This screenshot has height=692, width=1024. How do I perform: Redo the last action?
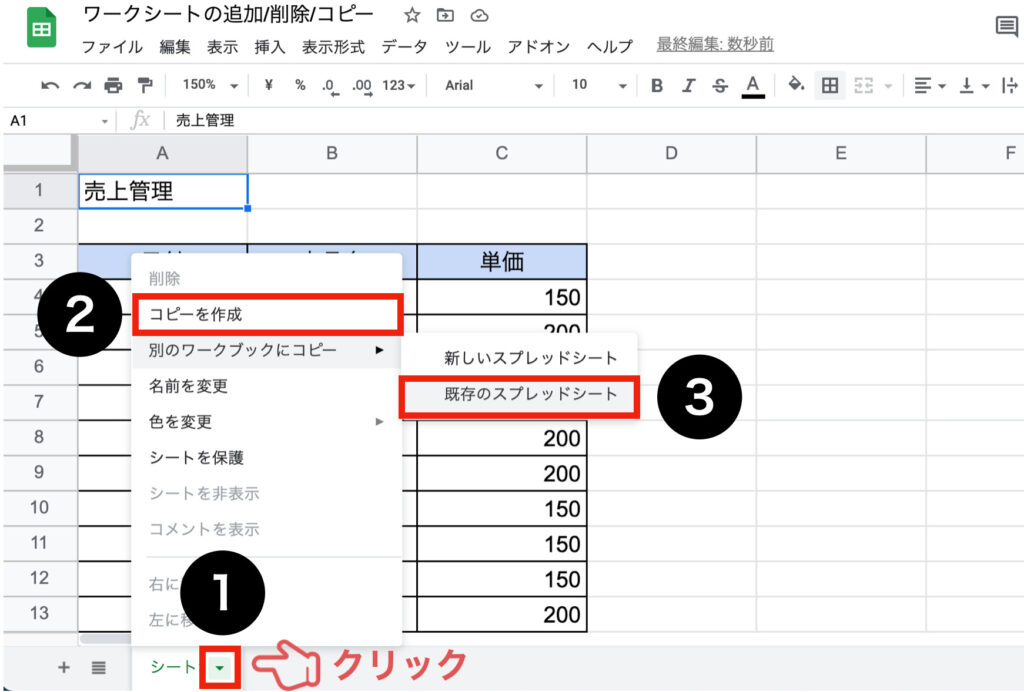(x=82, y=86)
